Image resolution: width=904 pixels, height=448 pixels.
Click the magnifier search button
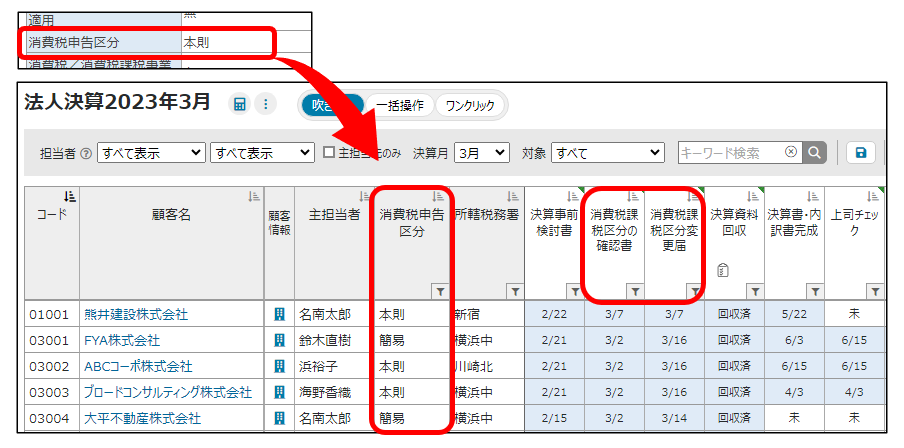coord(816,153)
